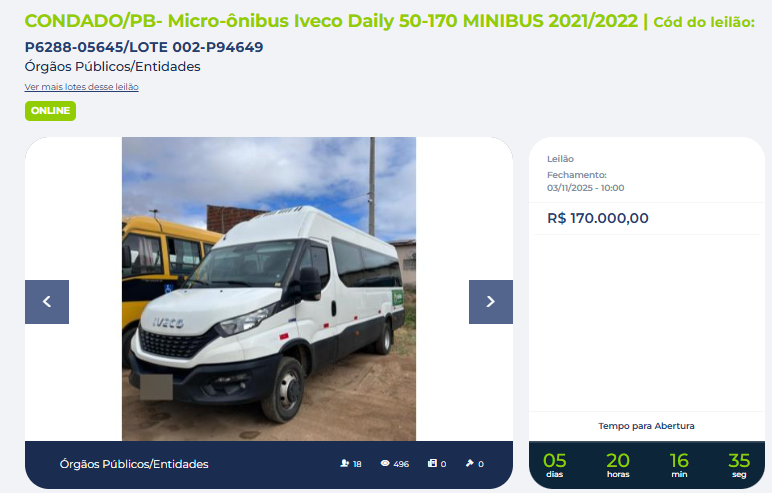This screenshot has height=493, width=772.
Task: Click the 05 dias countdown counter
Action: 554,465
